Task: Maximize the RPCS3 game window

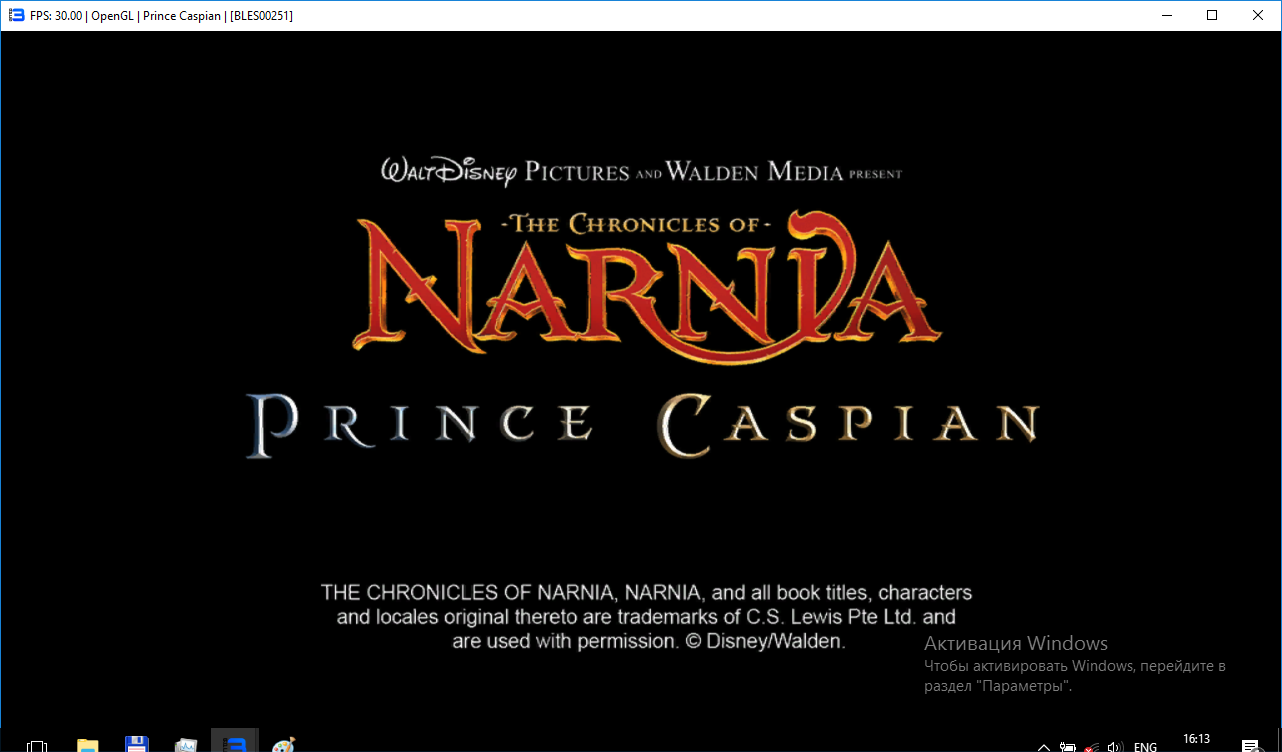Action: (x=1212, y=15)
